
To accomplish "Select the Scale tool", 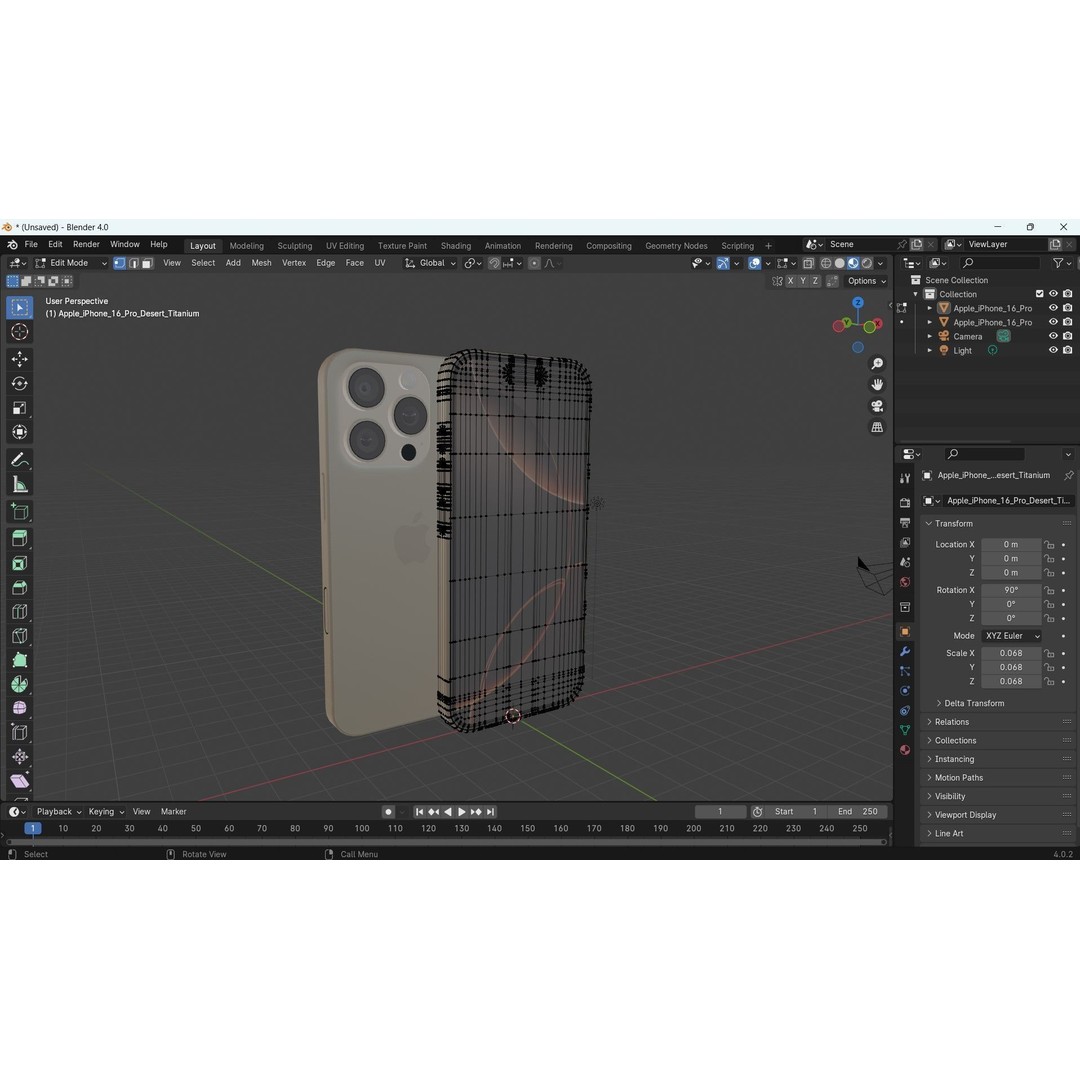I will [19, 408].
